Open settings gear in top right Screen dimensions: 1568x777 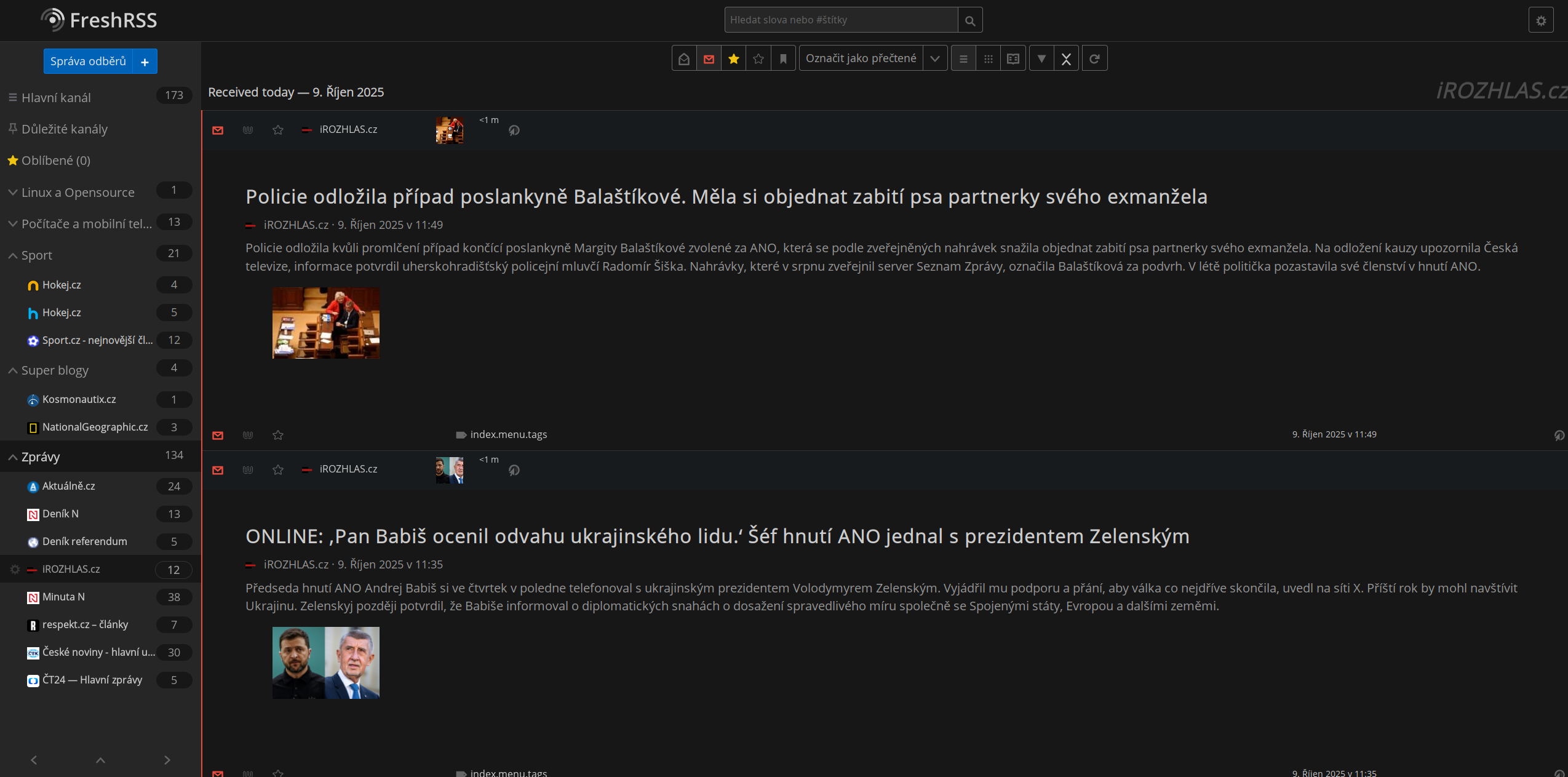point(1541,20)
